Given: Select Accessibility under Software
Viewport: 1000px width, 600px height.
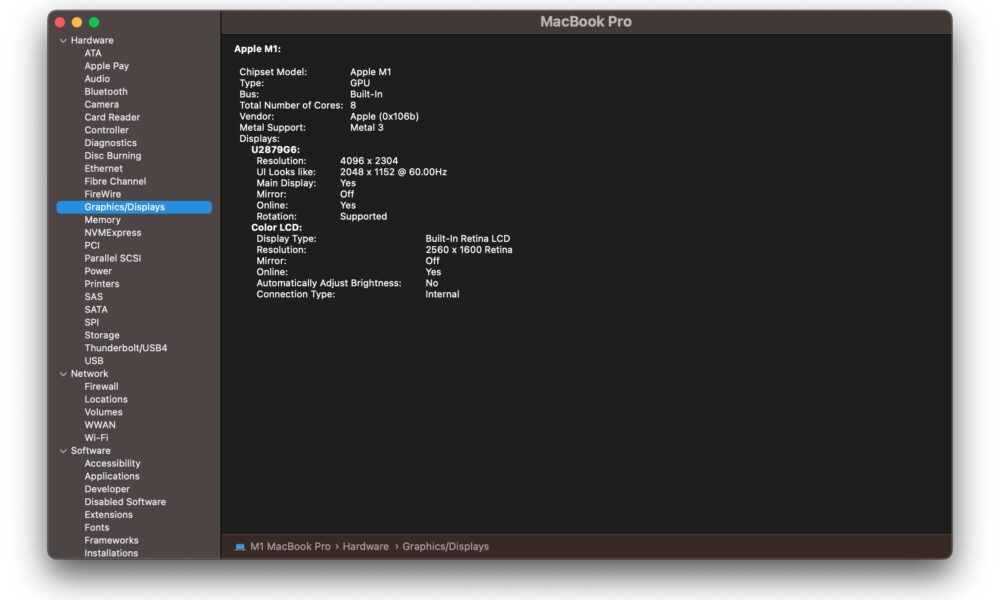Looking at the screenshot, I should coord(112,464).
